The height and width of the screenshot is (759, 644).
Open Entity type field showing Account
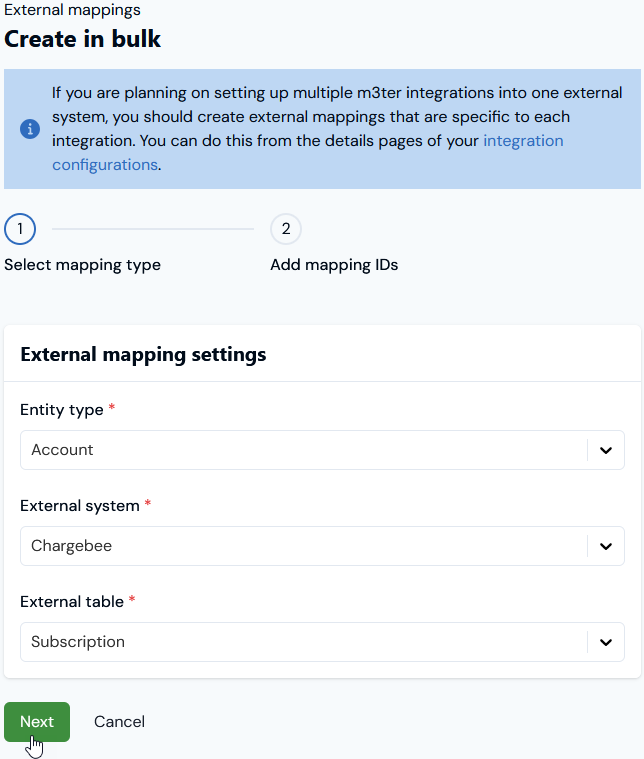tap(322, 450)
